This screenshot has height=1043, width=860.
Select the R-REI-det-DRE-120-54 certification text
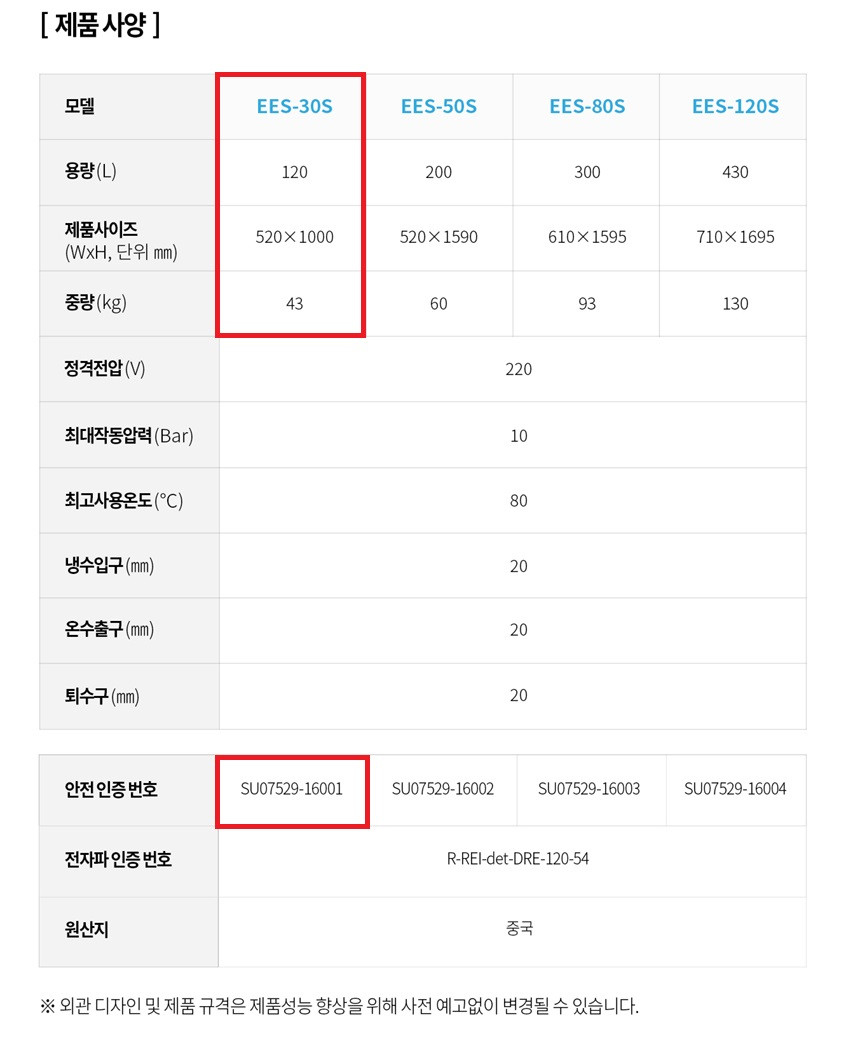(517, 858)
